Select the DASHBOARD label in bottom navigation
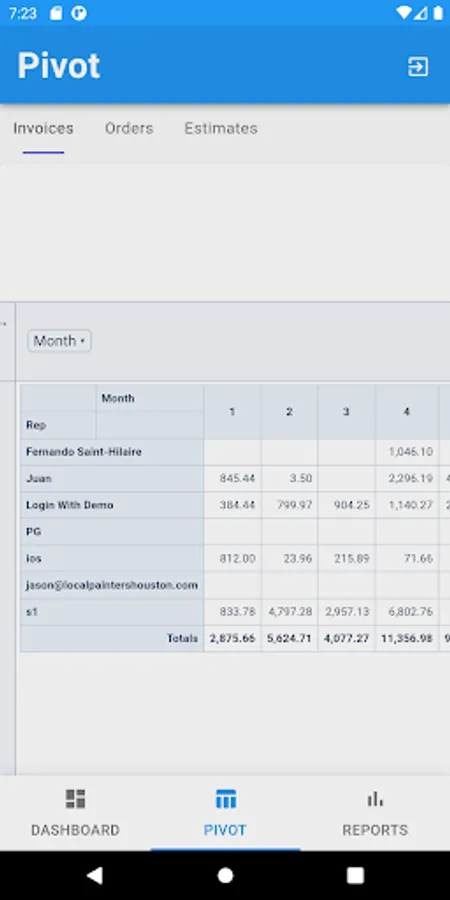This screenshot has width=450, height=900. (x=75, y=830)
